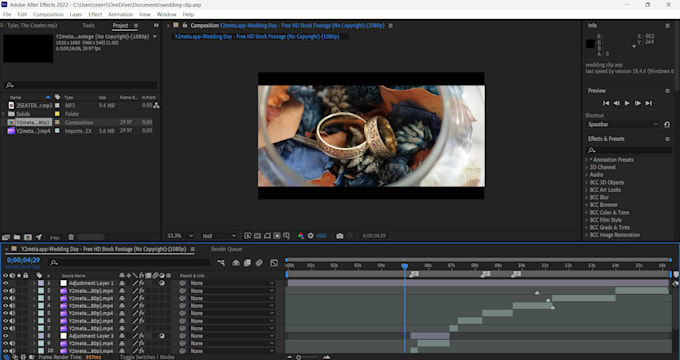Enable Frame Blending for the timeline
Image resolution: width=680 pixels, height=360 pixels.
click(247, 263)
